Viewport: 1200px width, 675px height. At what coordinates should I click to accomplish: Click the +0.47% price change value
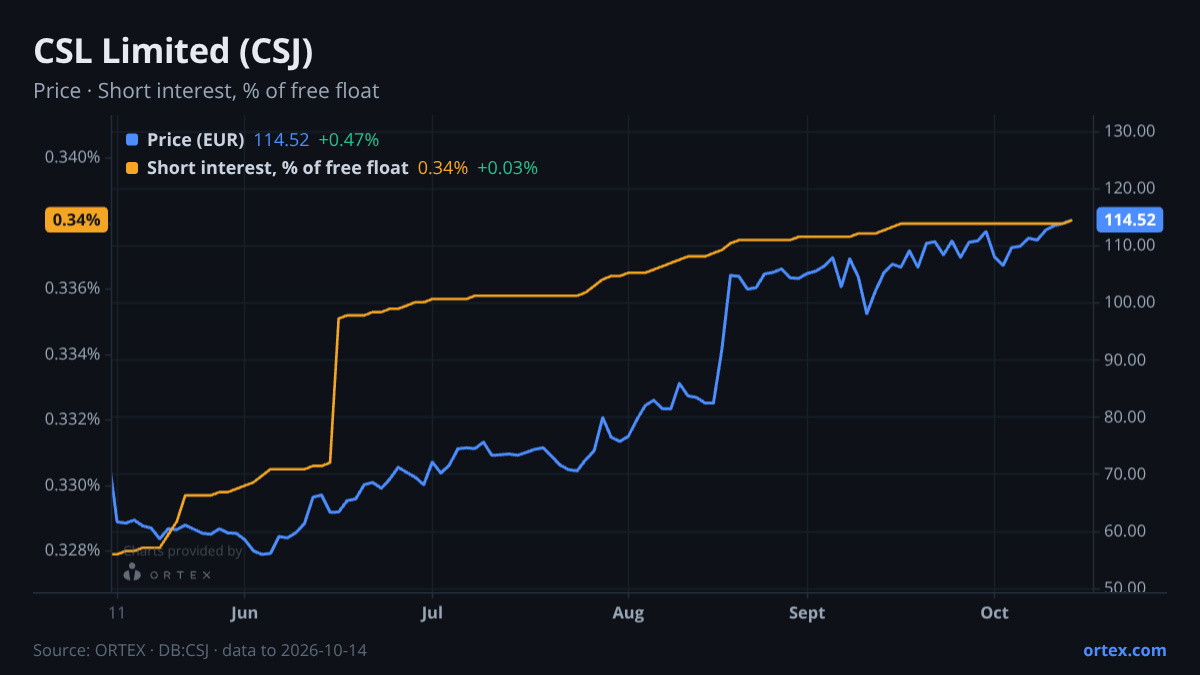pyautogui.click(x=349, y=140)
